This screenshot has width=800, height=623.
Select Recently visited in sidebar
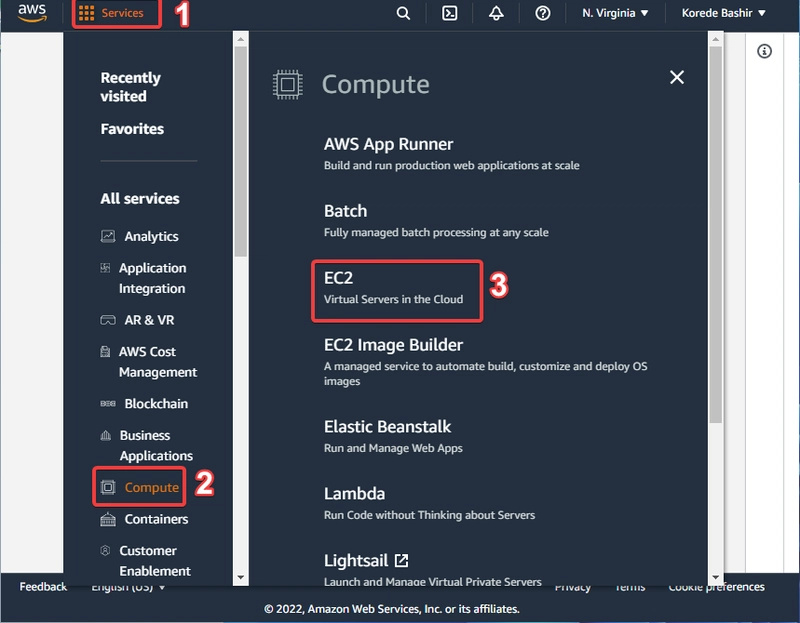click(x=131, y=87)
